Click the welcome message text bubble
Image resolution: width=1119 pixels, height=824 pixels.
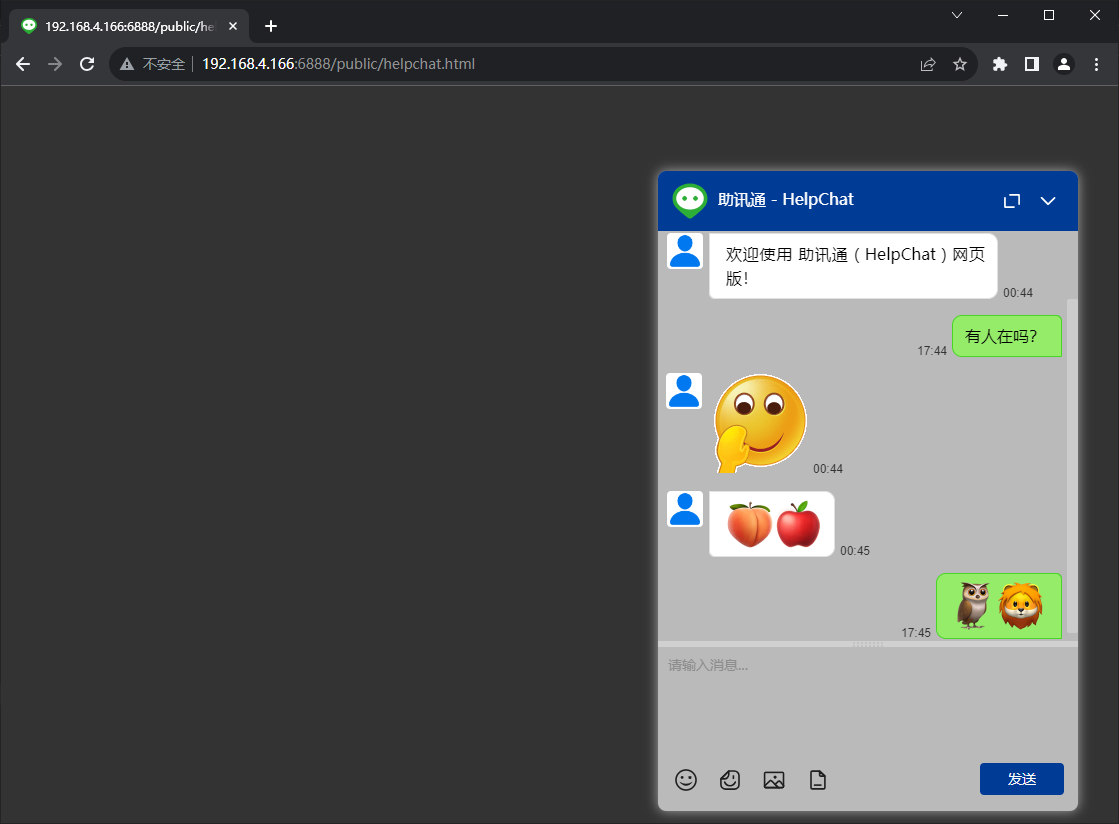[x=854, y=266]
